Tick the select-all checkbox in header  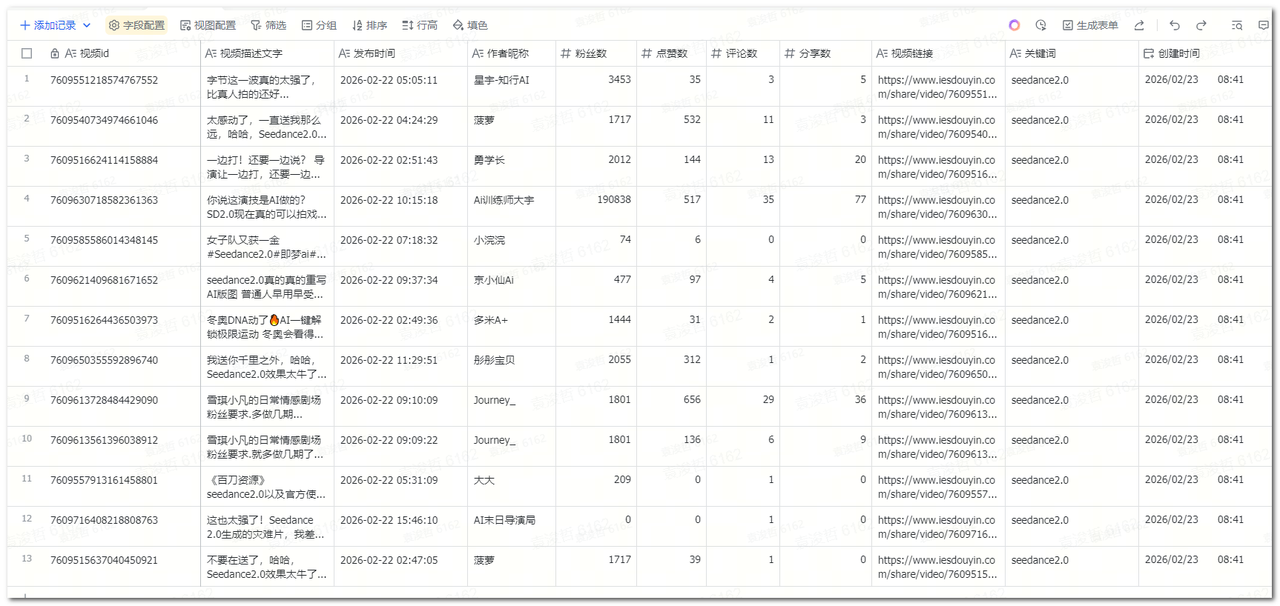coord(27,54)
